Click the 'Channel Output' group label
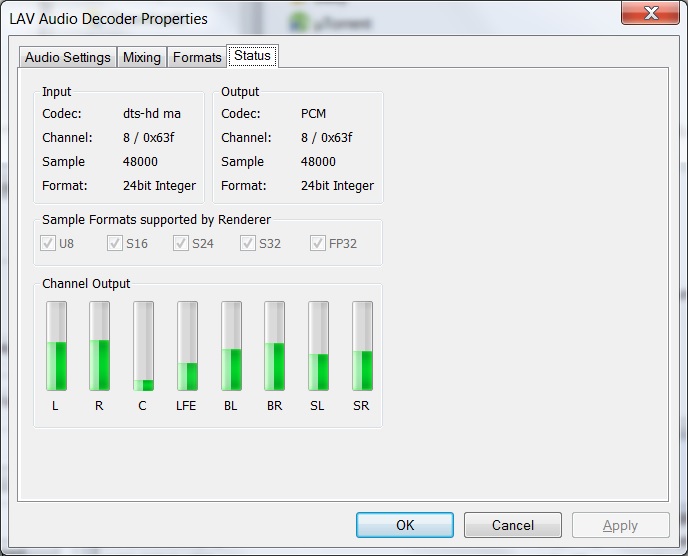Screen dimensions: 688x558 pos(86,283)
